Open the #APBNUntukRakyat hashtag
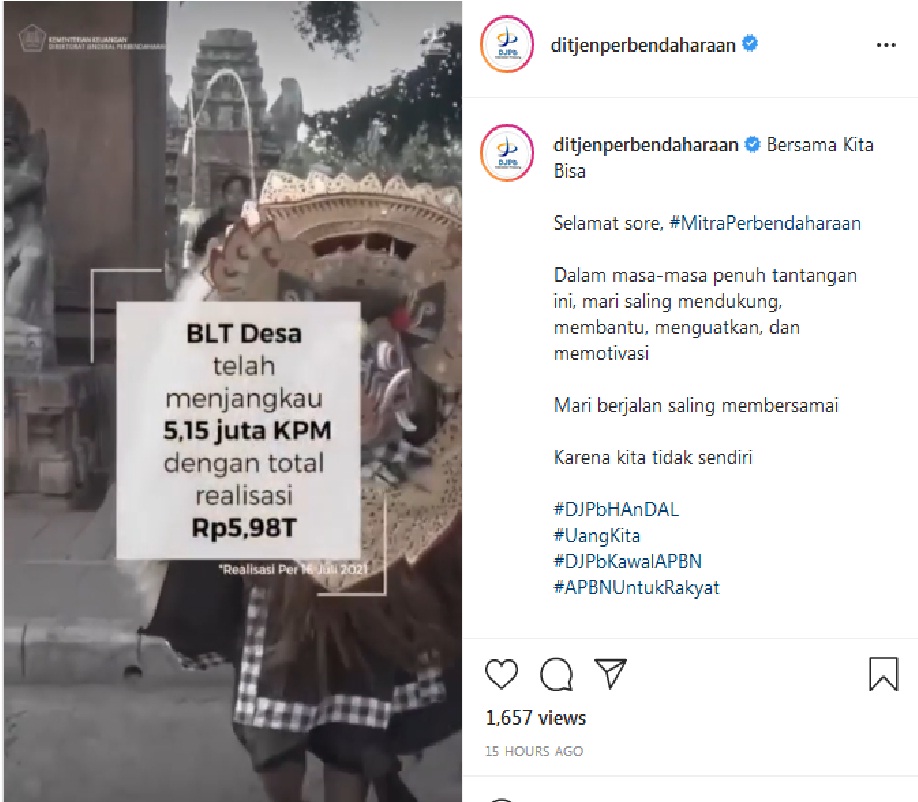The height and width of the screenshot is (802, 918). pos(636,587)
